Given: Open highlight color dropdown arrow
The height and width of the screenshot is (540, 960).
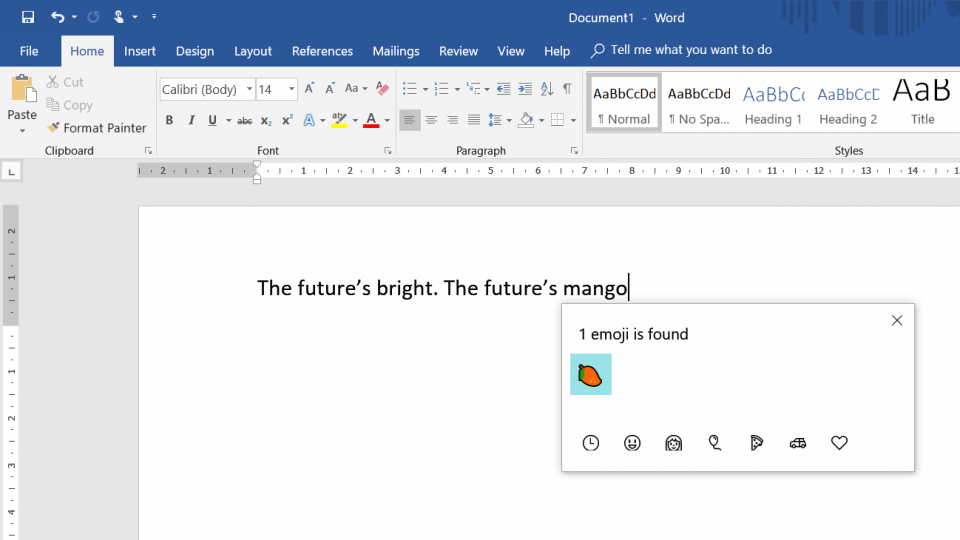Looking at the screenshot, I should pyautogui.click(x=355, y=121).
